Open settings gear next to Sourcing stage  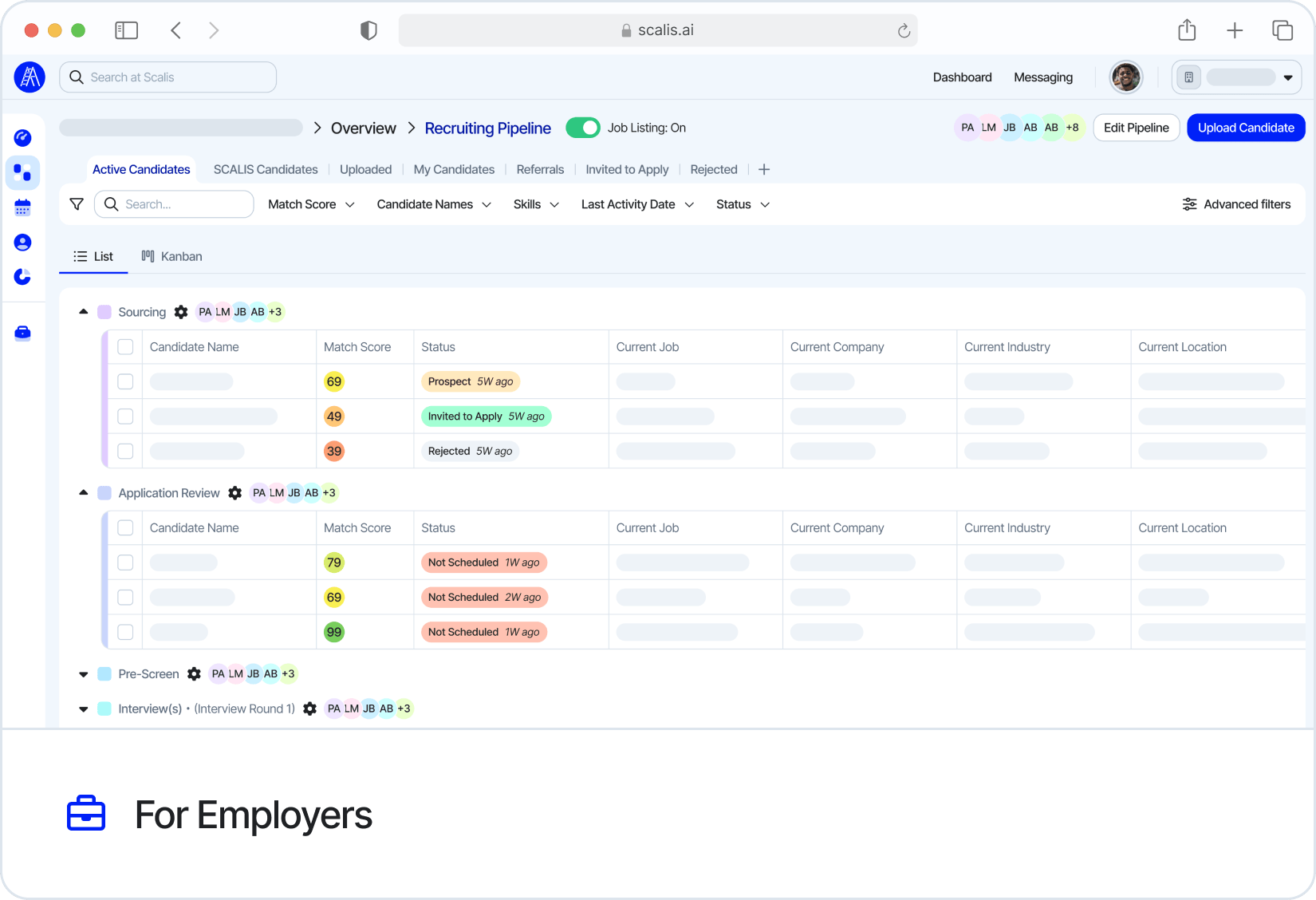181,312
